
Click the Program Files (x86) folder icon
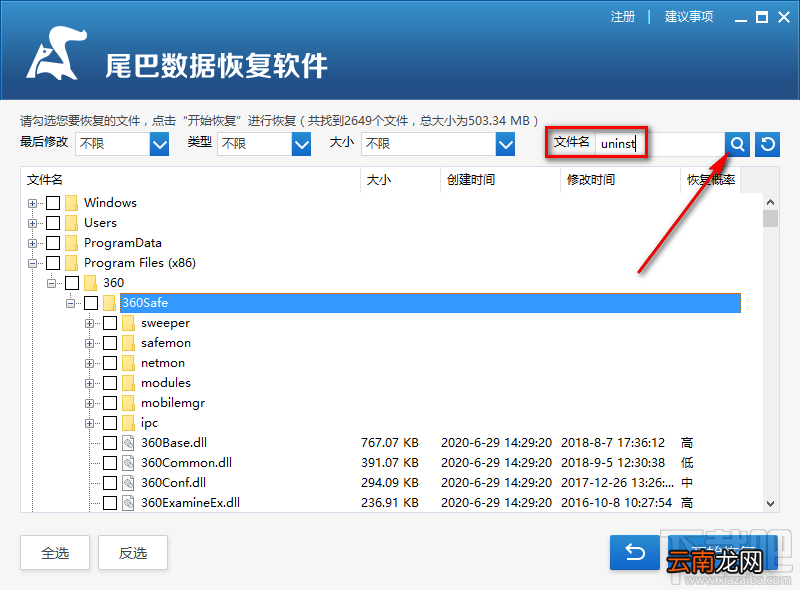pyautogui.click(x=71, y=263)
